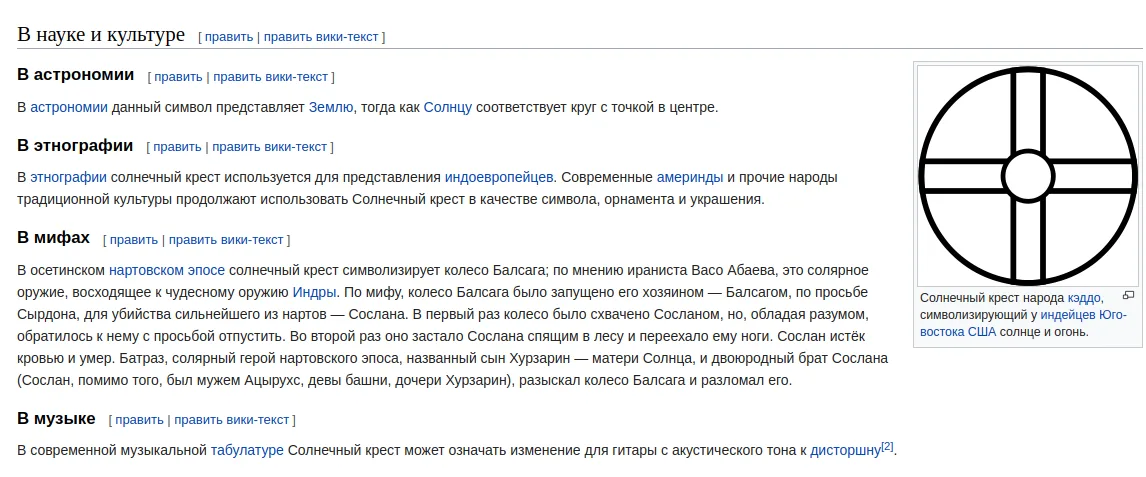Click "править вики-текст" next to "В этнографии"
1146x477 pixels.
(x=270, y=147)
